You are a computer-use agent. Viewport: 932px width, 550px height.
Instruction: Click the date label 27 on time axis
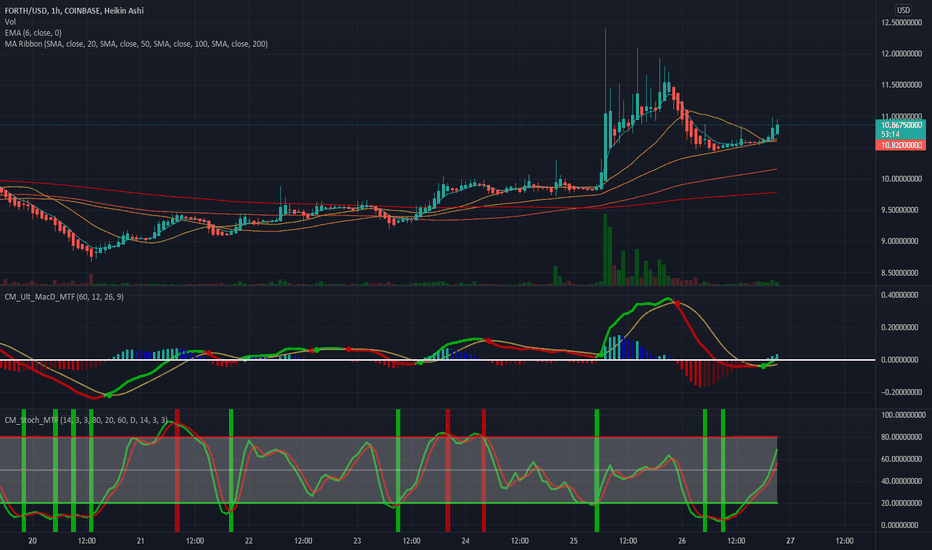tap(791, 540)
